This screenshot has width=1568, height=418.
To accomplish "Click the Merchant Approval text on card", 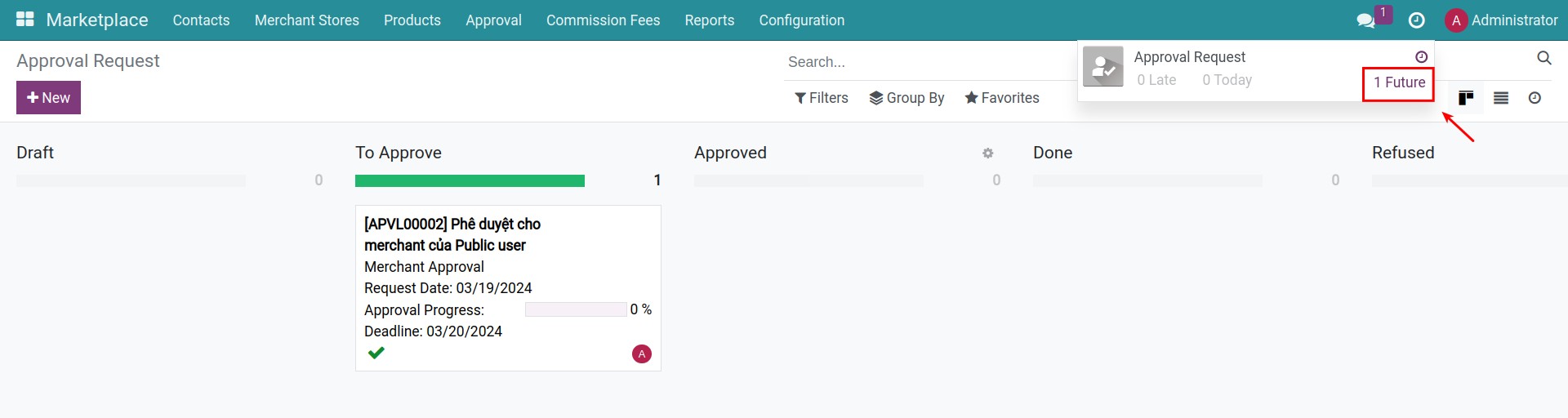I will 424,267.
